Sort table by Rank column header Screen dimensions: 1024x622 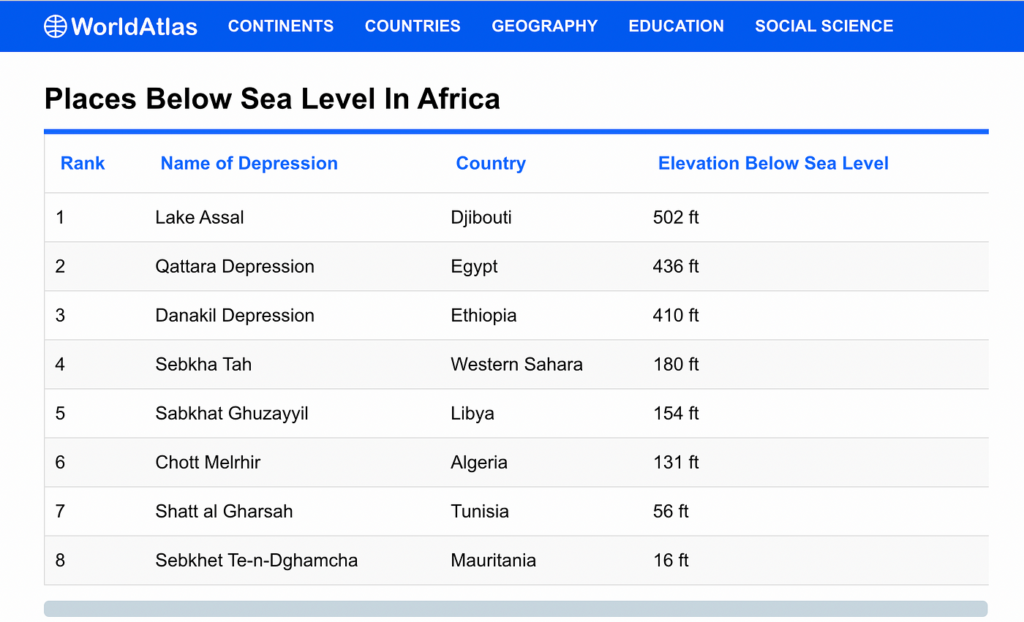pos(82,163)
